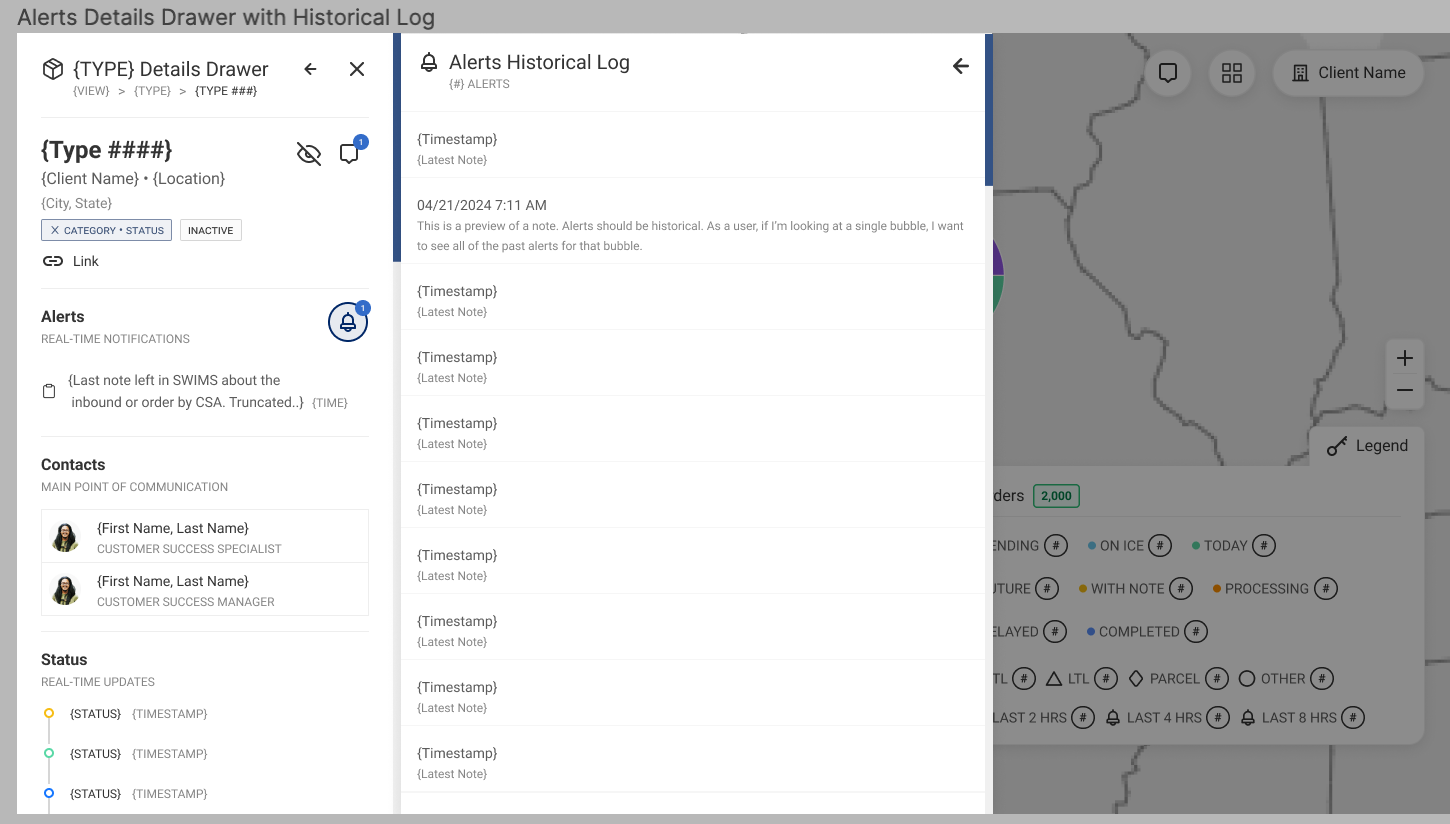Toggle the triangle LTL legend filter
The image size is (1450, 824).
[x=1081, y=679]
